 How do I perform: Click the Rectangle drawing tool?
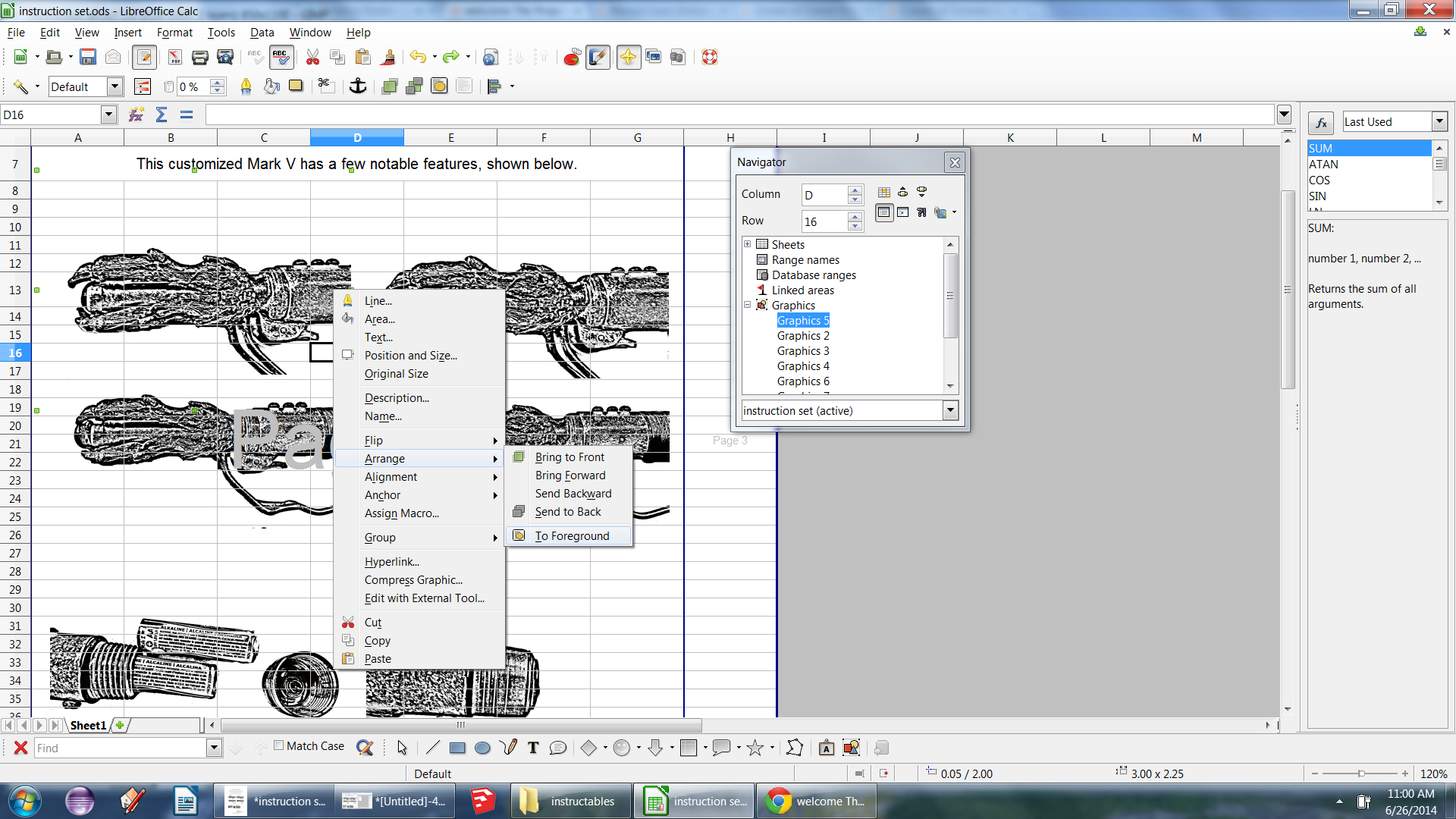[457, 748]
